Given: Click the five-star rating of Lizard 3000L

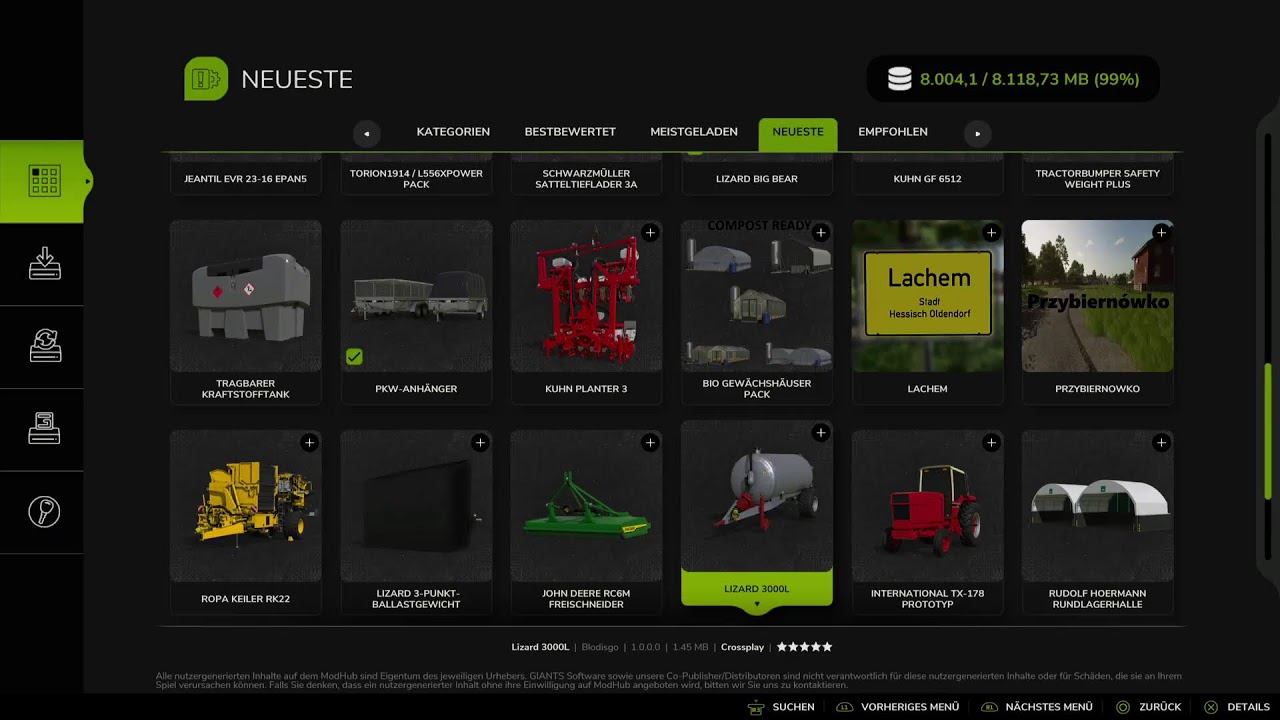Looking at the screenshot, I should (x=804, y=647).
